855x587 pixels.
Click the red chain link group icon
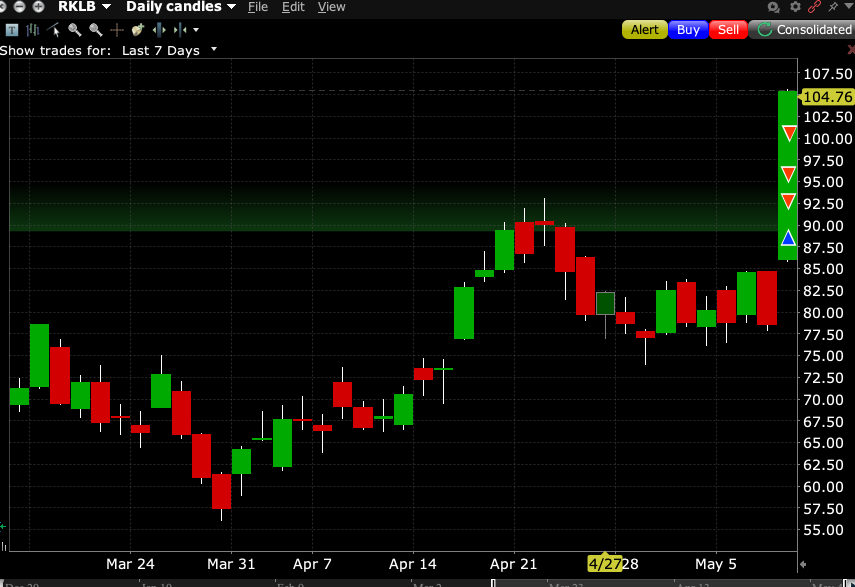coord(814,7)
